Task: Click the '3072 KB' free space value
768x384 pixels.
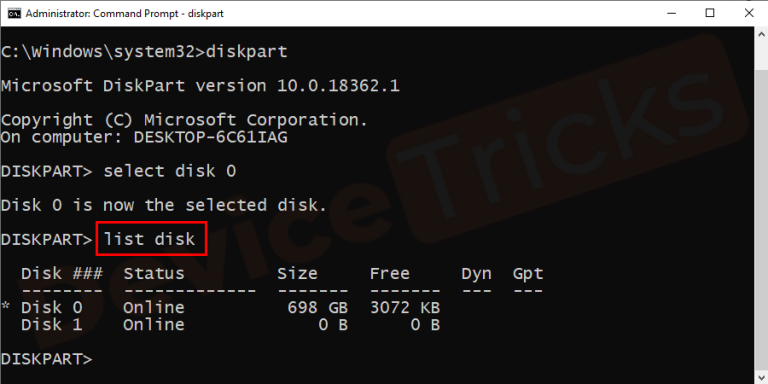Action: [405, 308]
